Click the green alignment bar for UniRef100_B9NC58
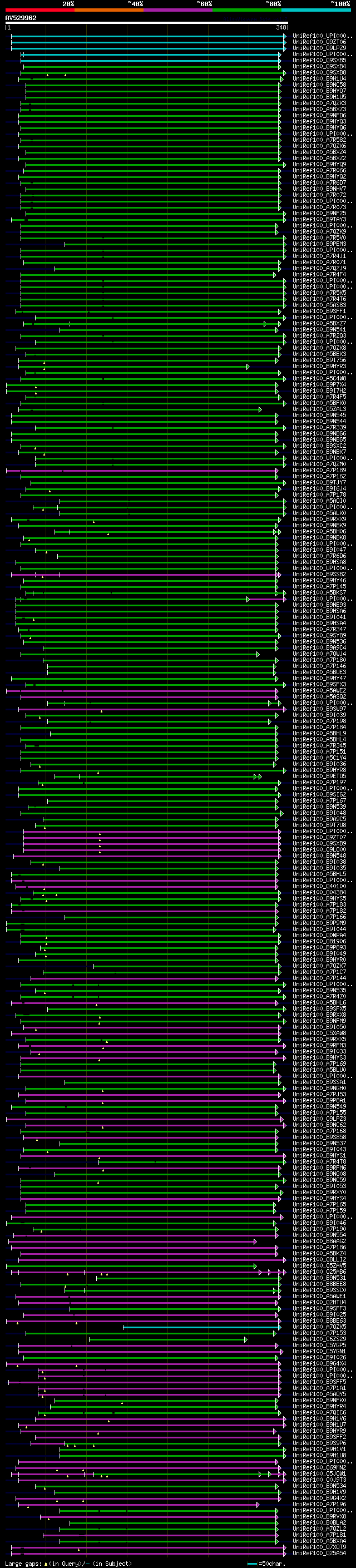Image resolution: width=356 pixels, height=1568 pixels. point(154,85)
